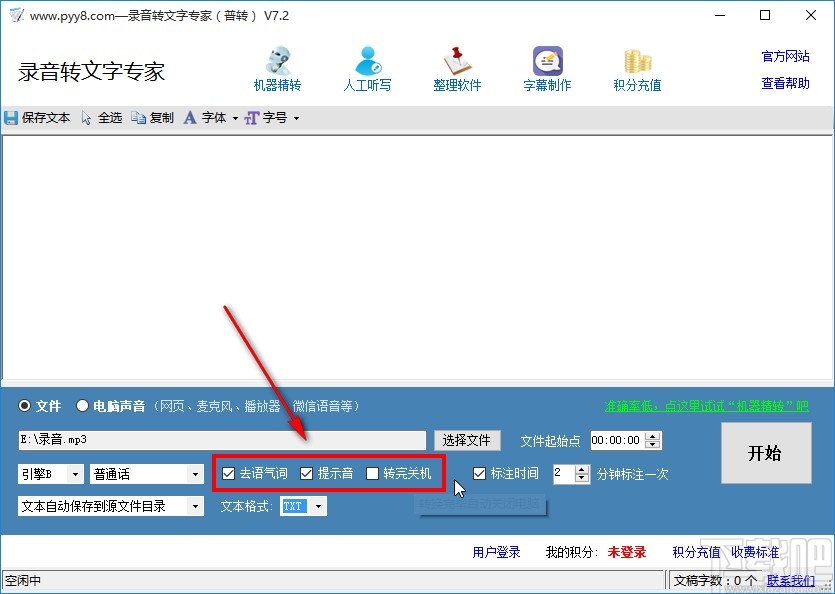Viewport: 835px width, 594px height.
Task: Select the 人工听写 manual transcription icon
Action: (368, 68)
